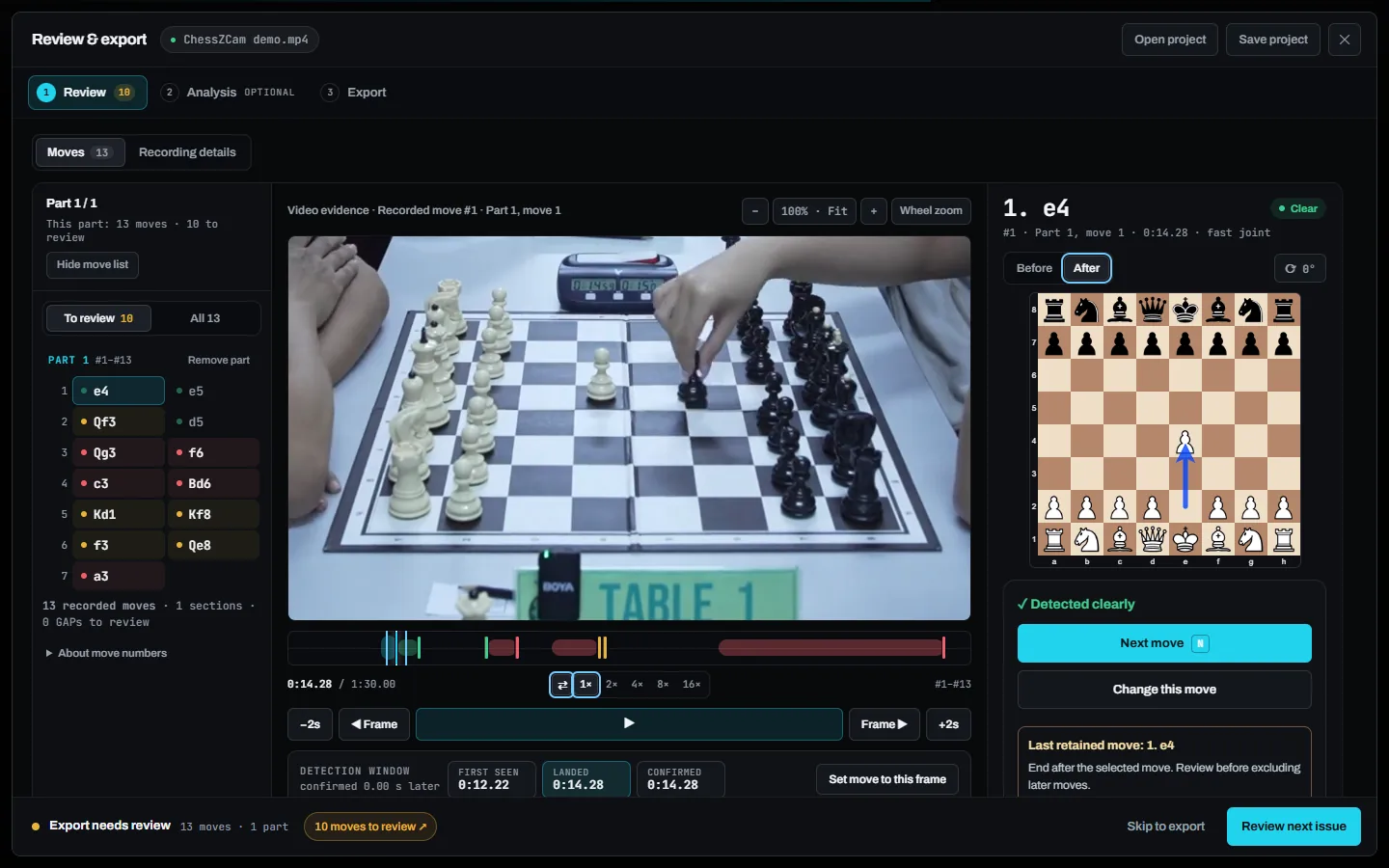1389x868 pixels.
Task: Click the 100% · Fit zoom button
Action: (814, 211)
